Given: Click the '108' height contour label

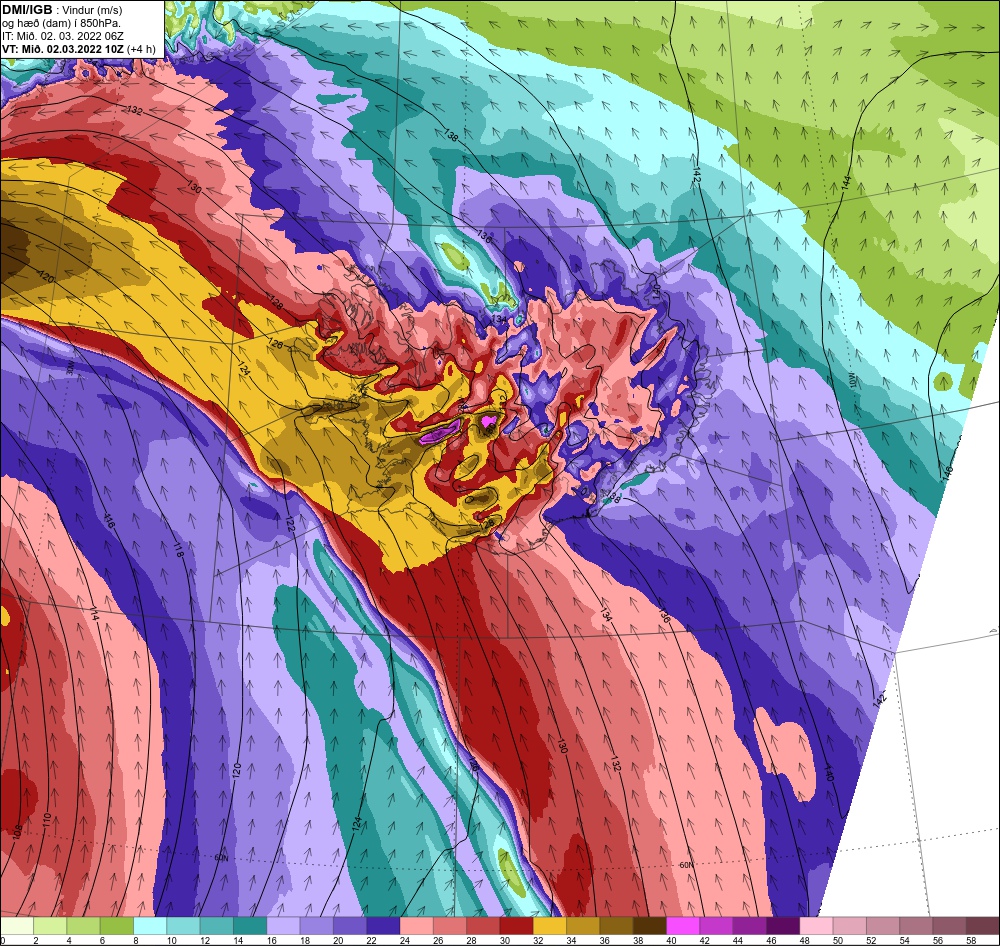Looking at the screenshot, I should click(17, 832).
